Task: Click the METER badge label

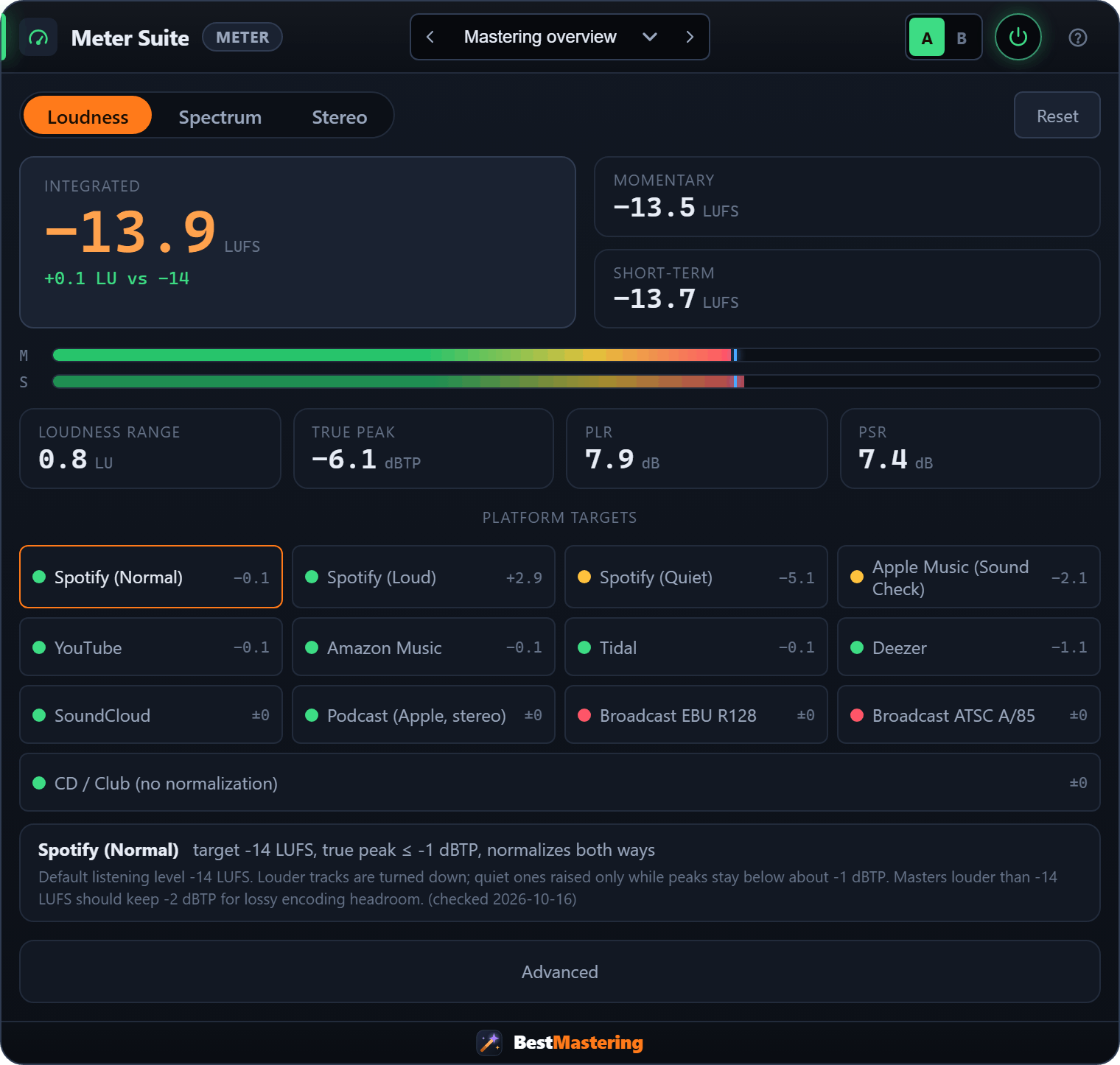Action: point(242,37)
